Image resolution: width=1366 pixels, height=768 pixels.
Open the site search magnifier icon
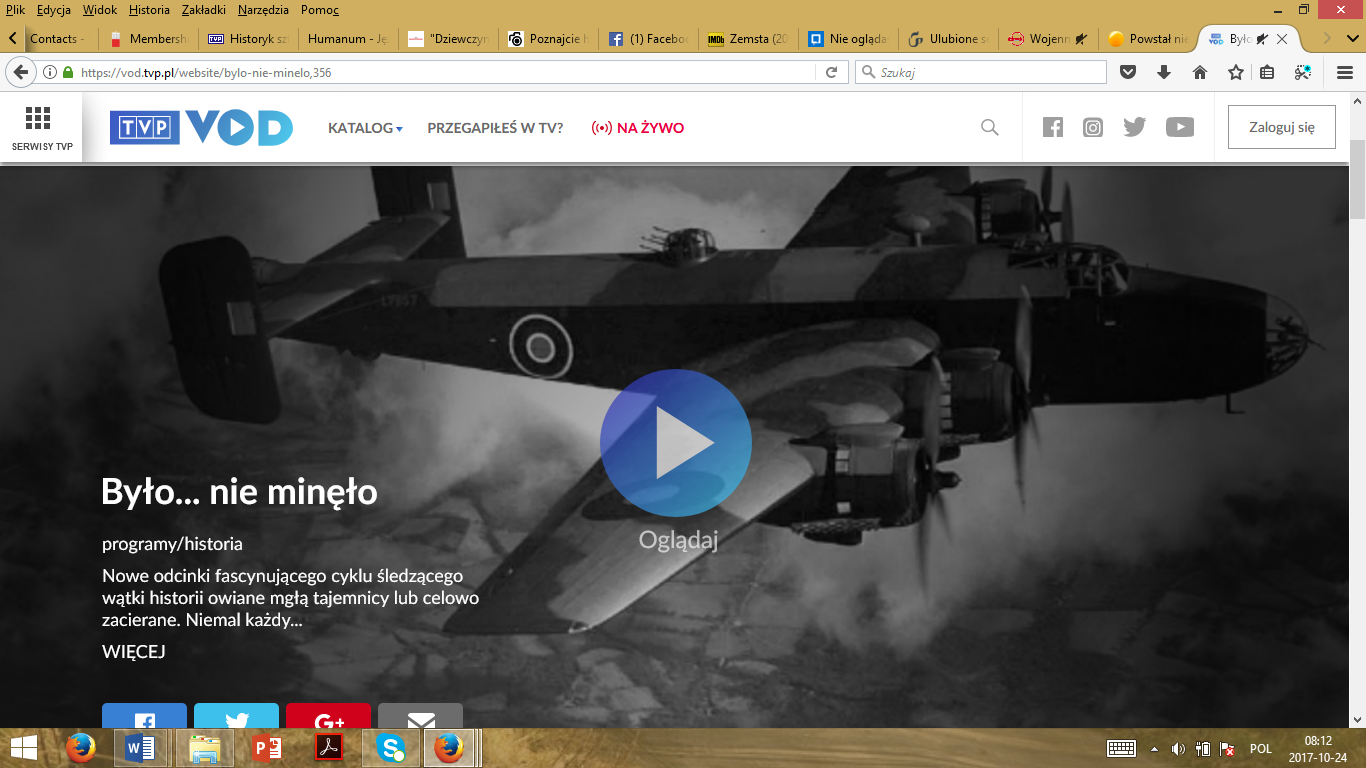pyautogui.click(x=990, y=127)
